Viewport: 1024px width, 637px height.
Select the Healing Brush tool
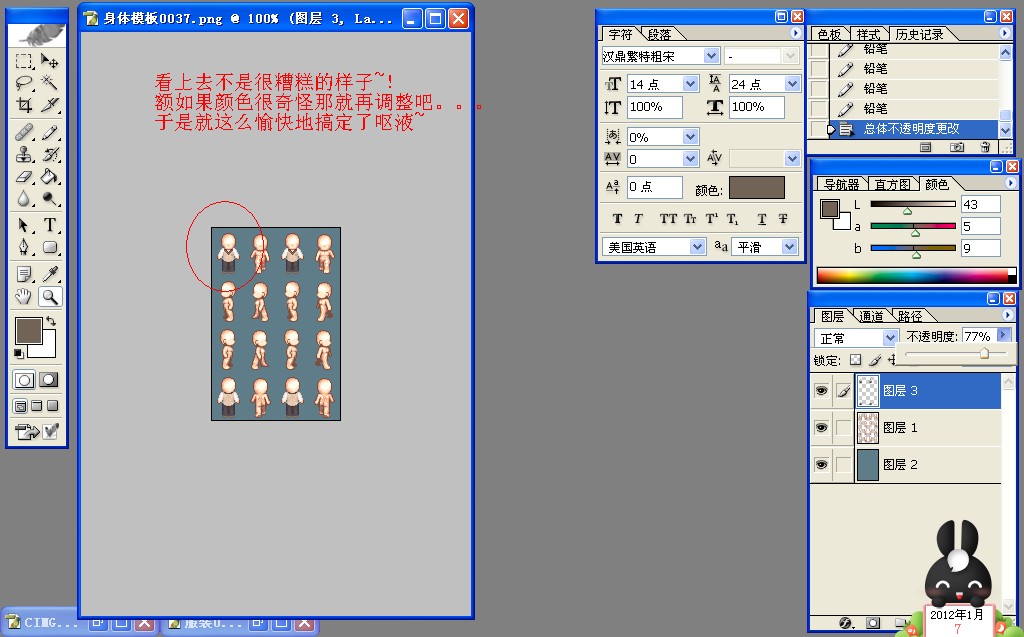click(24, 133)
